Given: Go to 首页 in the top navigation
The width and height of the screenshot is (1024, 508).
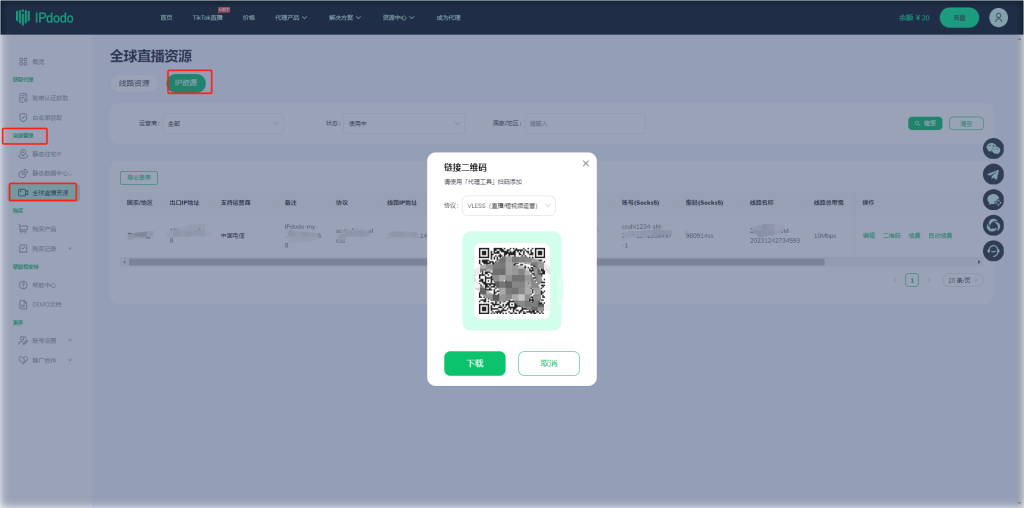Looking at the screenshot, I should pyautogui.click(x=167, y=18).
